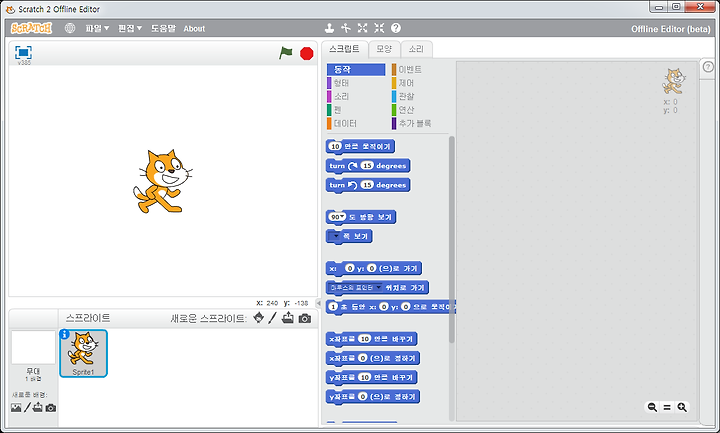The height and width of the screenshot is (433, 720).
Task: Choose a backdrop from the library
Action: [x=16, y=407]
